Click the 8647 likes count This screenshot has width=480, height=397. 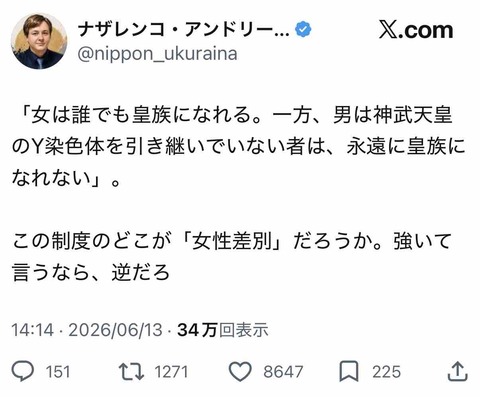point(283,372)
